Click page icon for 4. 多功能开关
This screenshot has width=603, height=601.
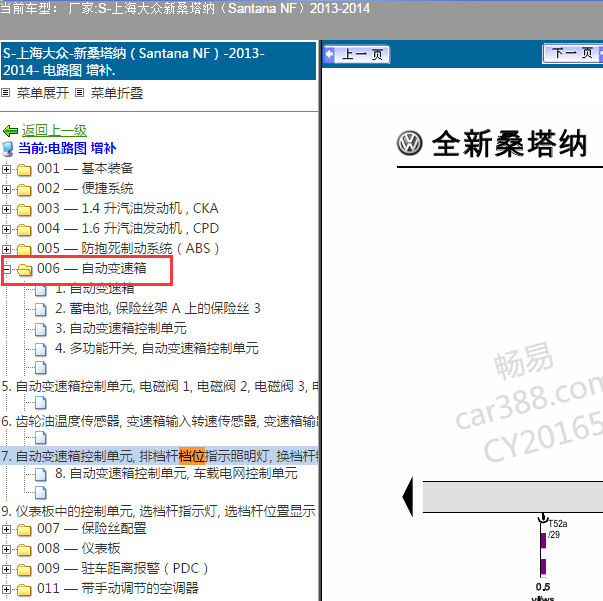coord(40,349)
